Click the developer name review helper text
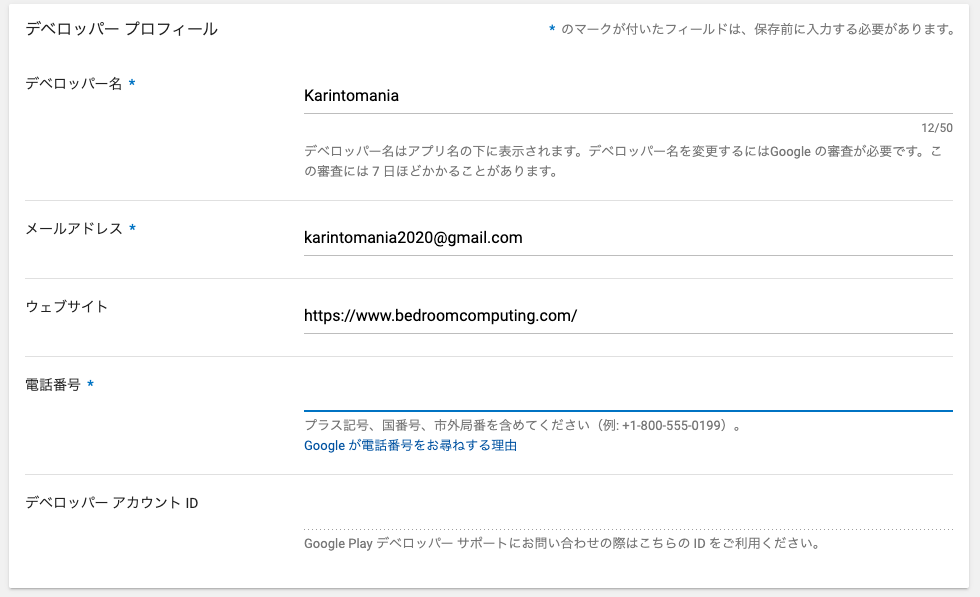The width and height of the screenshot is (980, 597). pyautogui.click(x=623, y=161)
